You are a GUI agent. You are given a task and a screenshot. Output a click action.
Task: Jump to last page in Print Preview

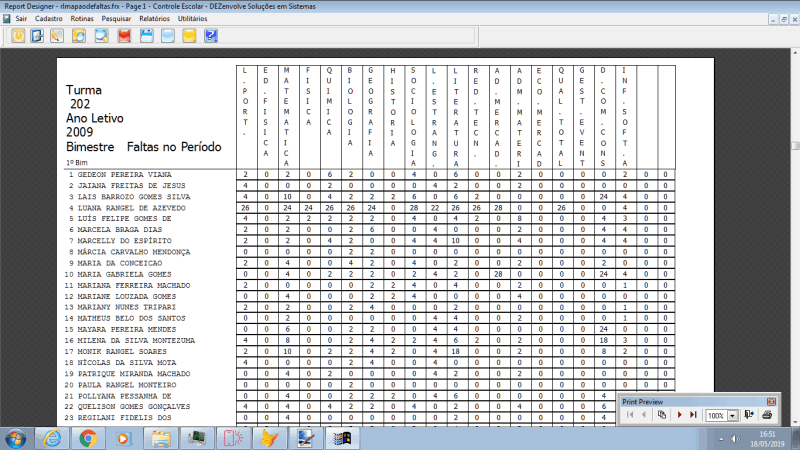pyautogui.click(x=694, y=414)
